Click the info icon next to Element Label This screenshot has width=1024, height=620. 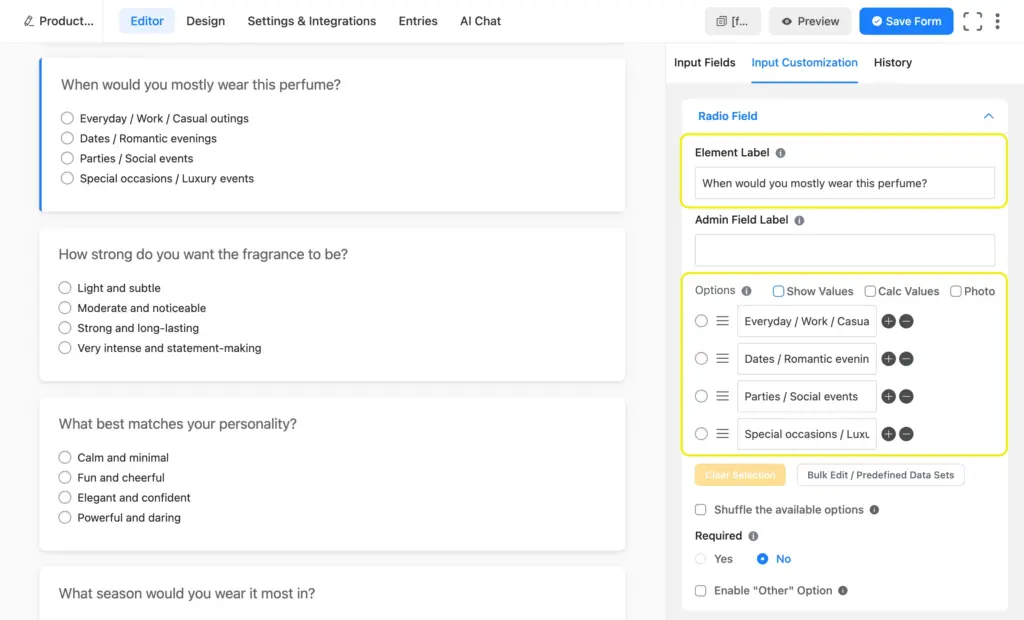780,153
